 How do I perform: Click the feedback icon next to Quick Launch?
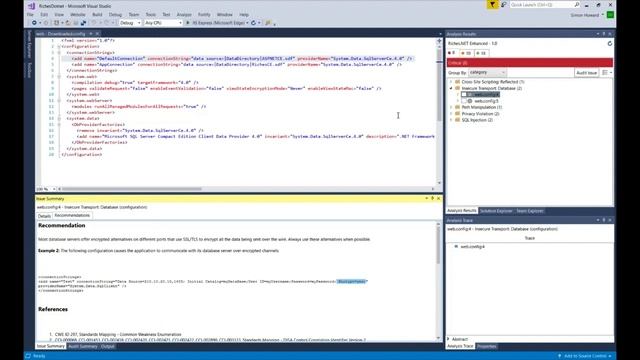pos(503,5)
